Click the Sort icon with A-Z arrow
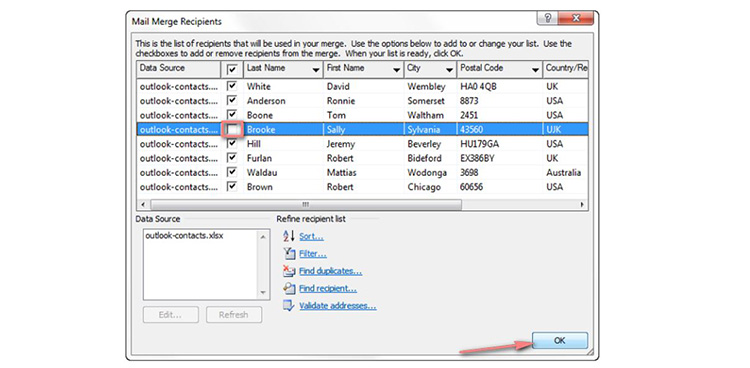This screenshot has width=750, height=368. pos(289,236)
